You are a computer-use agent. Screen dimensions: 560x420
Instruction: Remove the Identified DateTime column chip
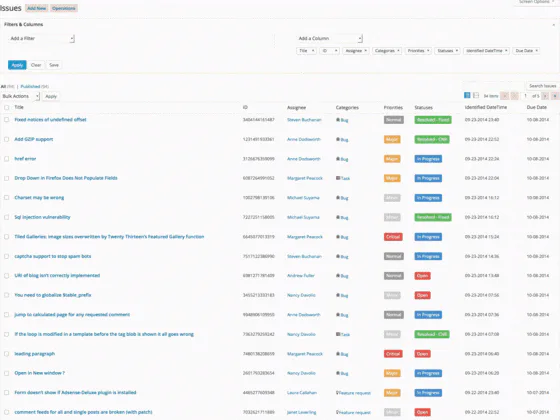click(x=506, y=51)
